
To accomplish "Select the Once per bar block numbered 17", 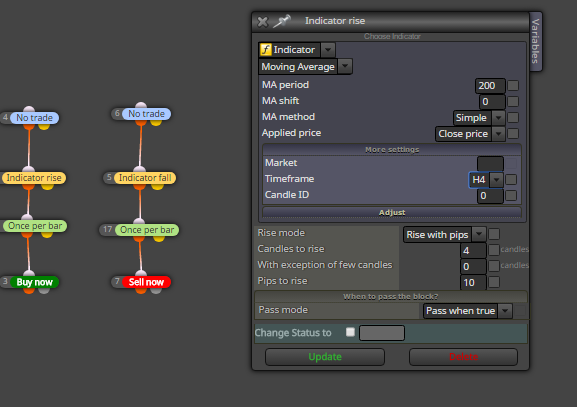I will click(147, 230).
